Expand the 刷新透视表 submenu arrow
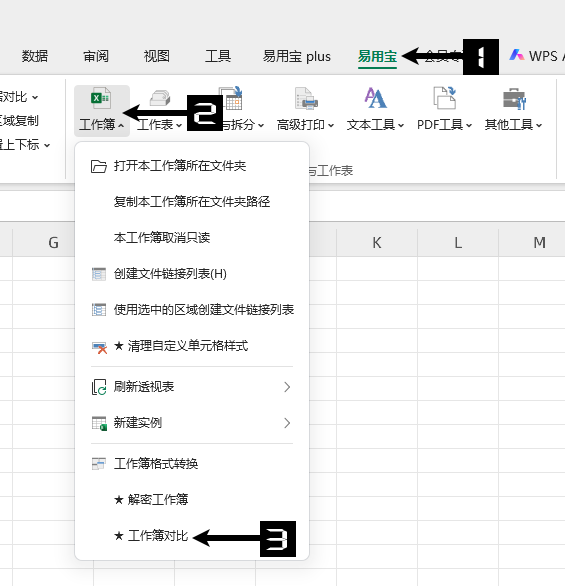 (287, 387)
